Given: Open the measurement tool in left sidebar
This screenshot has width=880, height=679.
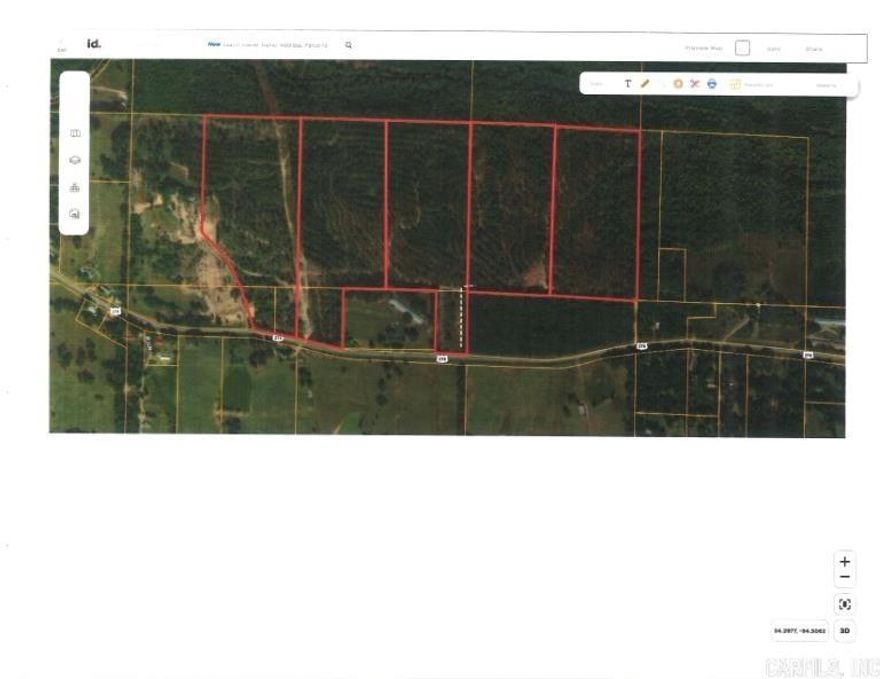Looking at the screenshot, I should (x=74, y=188).
